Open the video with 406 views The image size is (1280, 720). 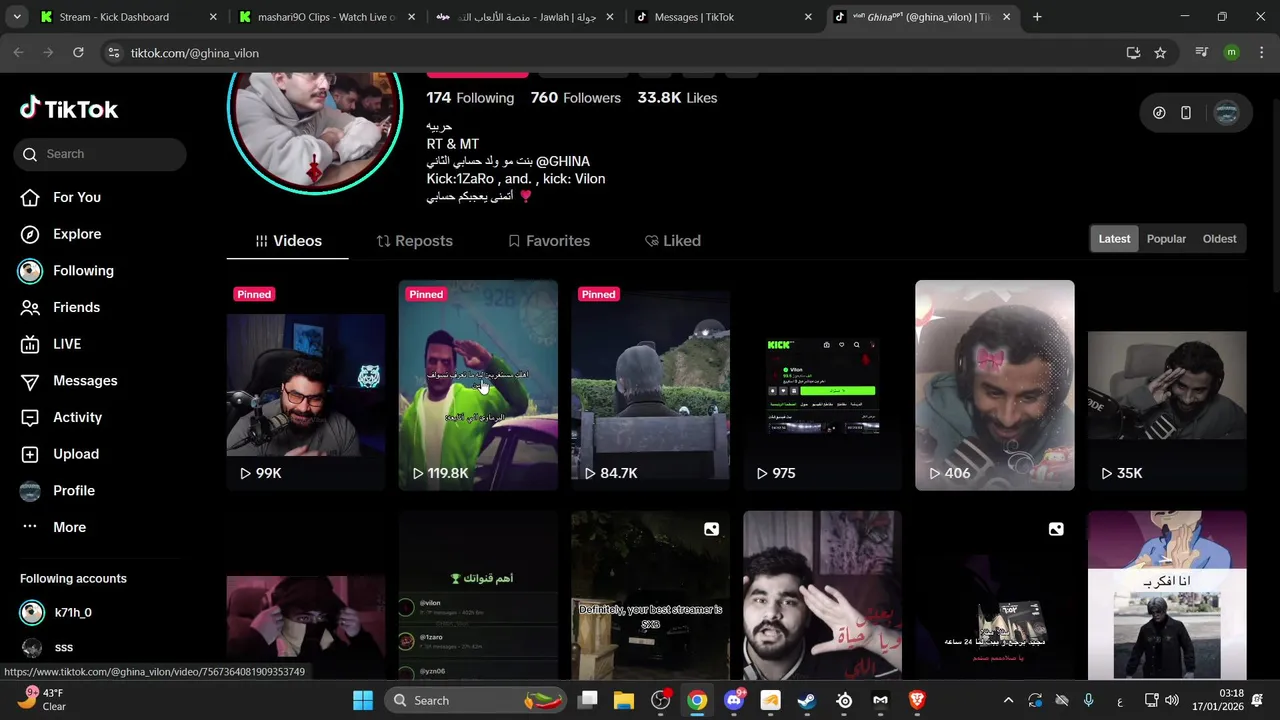[x=995, y=385]
